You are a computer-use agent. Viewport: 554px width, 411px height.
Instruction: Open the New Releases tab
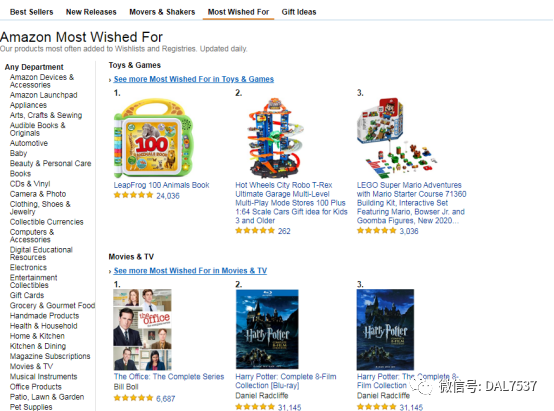click(x=91, y=12)
